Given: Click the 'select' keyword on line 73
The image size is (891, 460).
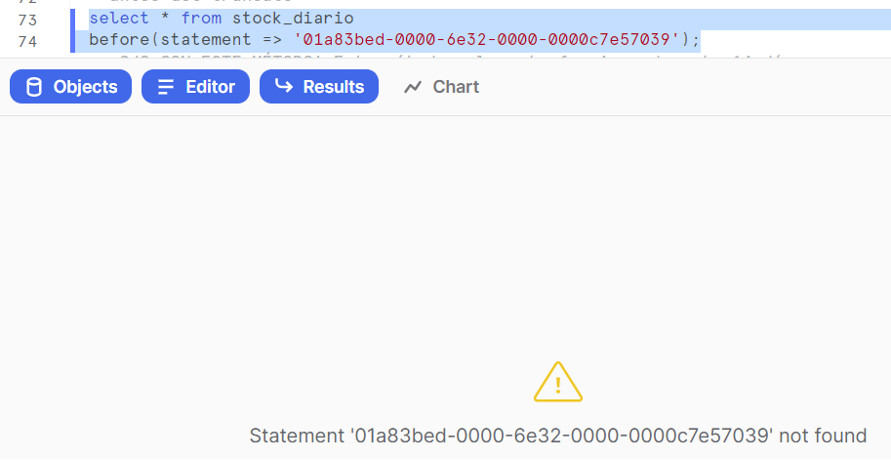Looking at the screenshot, I should click(119, 18).
